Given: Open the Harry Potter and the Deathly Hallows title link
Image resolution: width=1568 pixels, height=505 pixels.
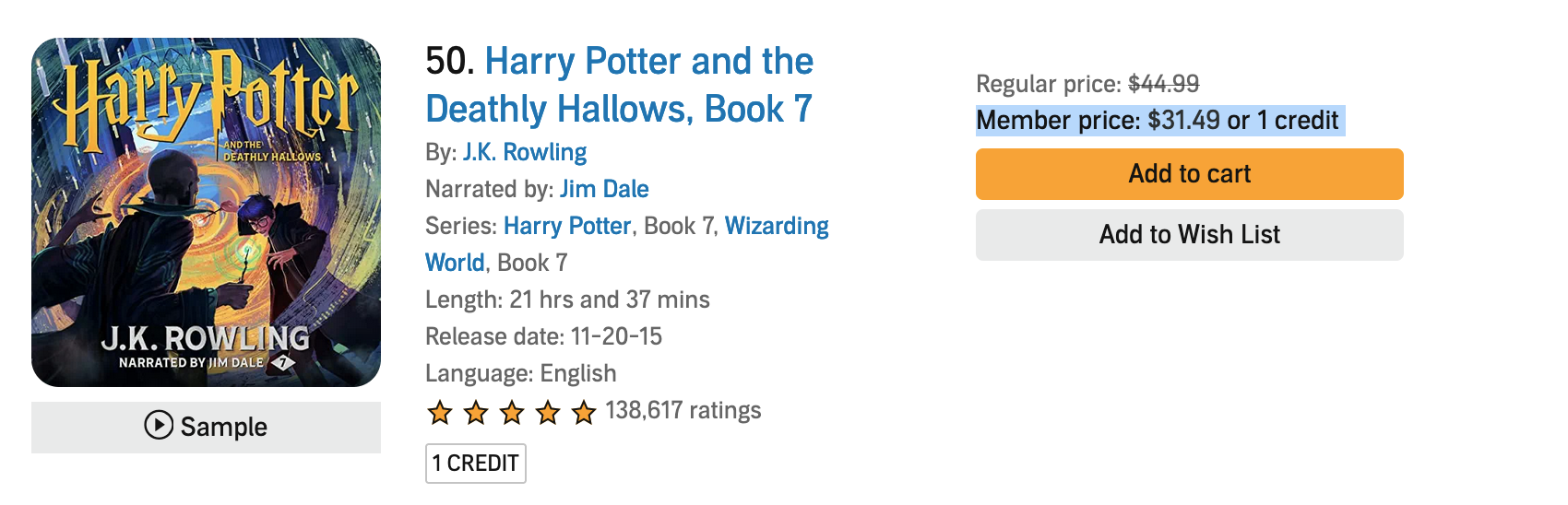Looking at the screenshot, I should [619, 85].
